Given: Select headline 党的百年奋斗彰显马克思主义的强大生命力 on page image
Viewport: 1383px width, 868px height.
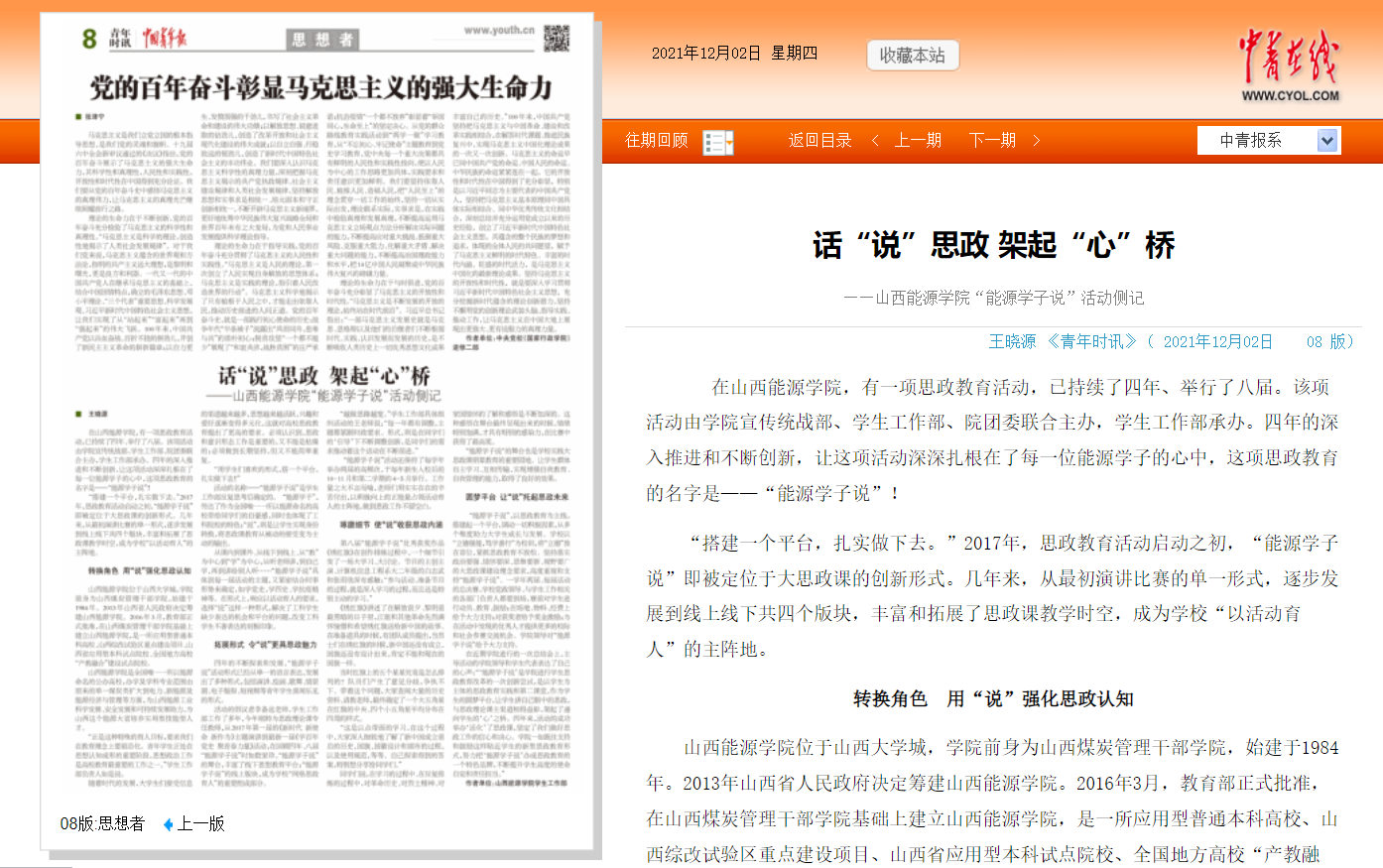Looking at the screenshot, I should point(320,88).
